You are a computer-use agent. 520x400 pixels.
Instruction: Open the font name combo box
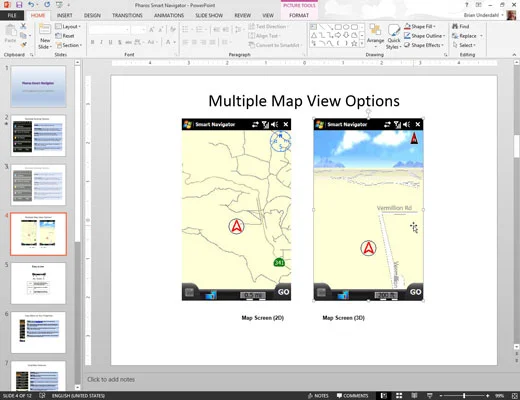109,30
